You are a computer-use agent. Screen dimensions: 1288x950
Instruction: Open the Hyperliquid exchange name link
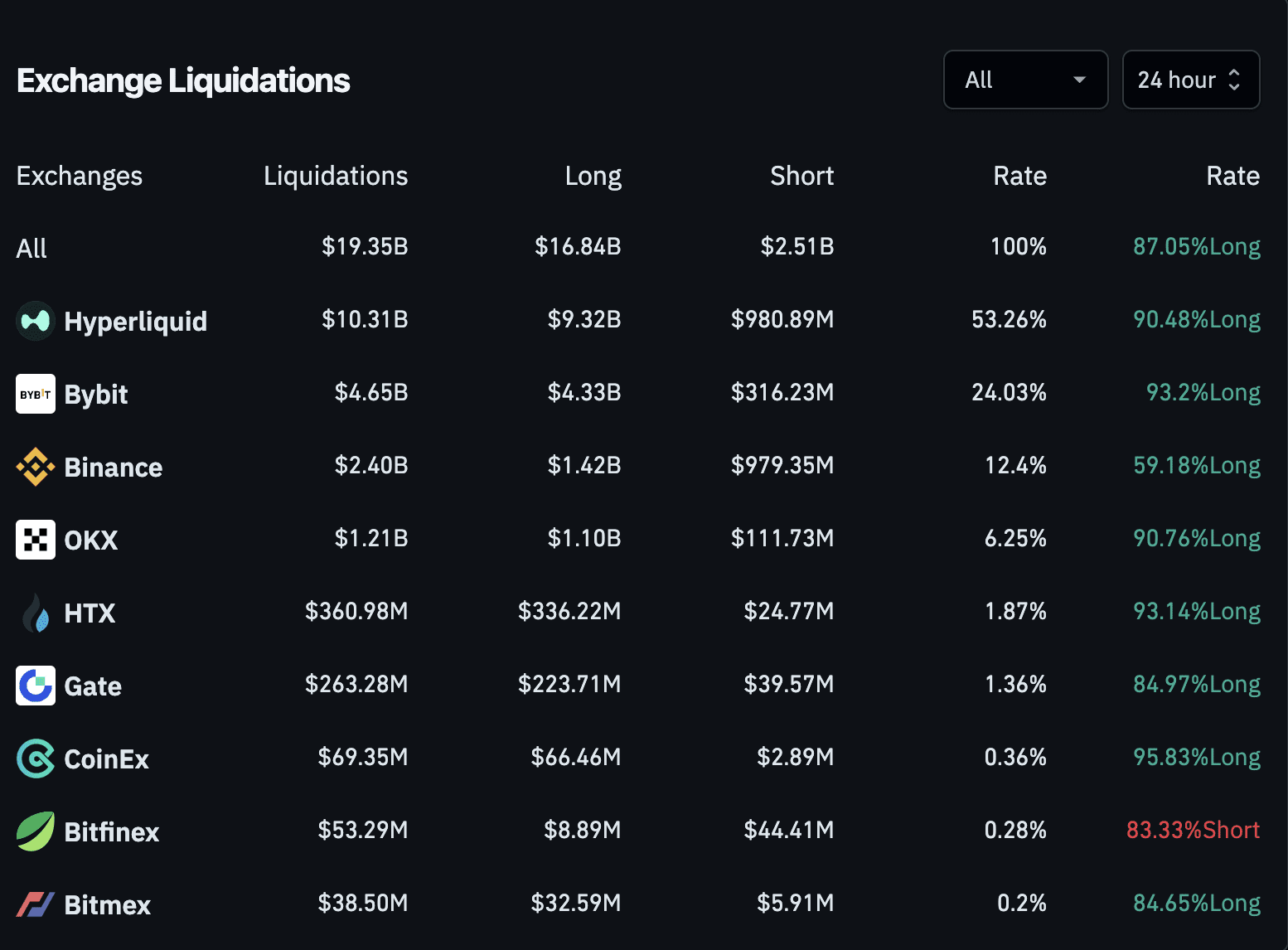[x=136, y=322]
